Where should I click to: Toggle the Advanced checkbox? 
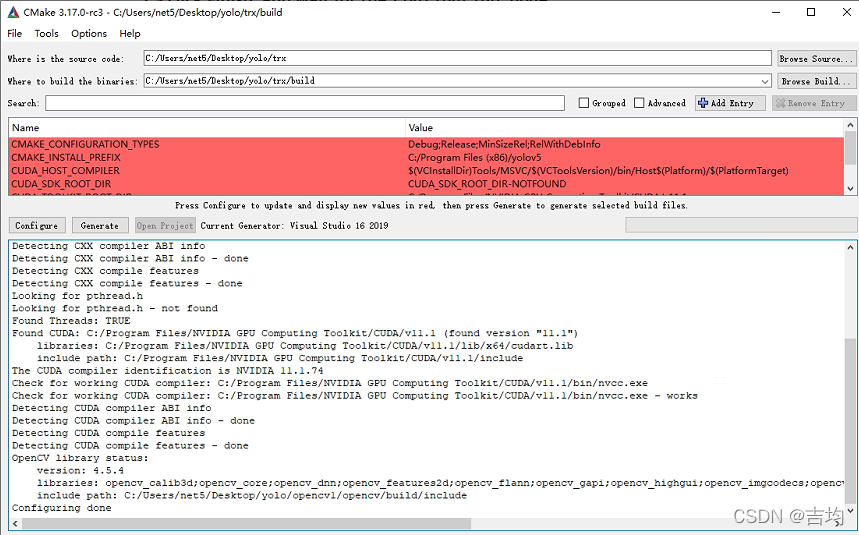(x=639, y=103)
